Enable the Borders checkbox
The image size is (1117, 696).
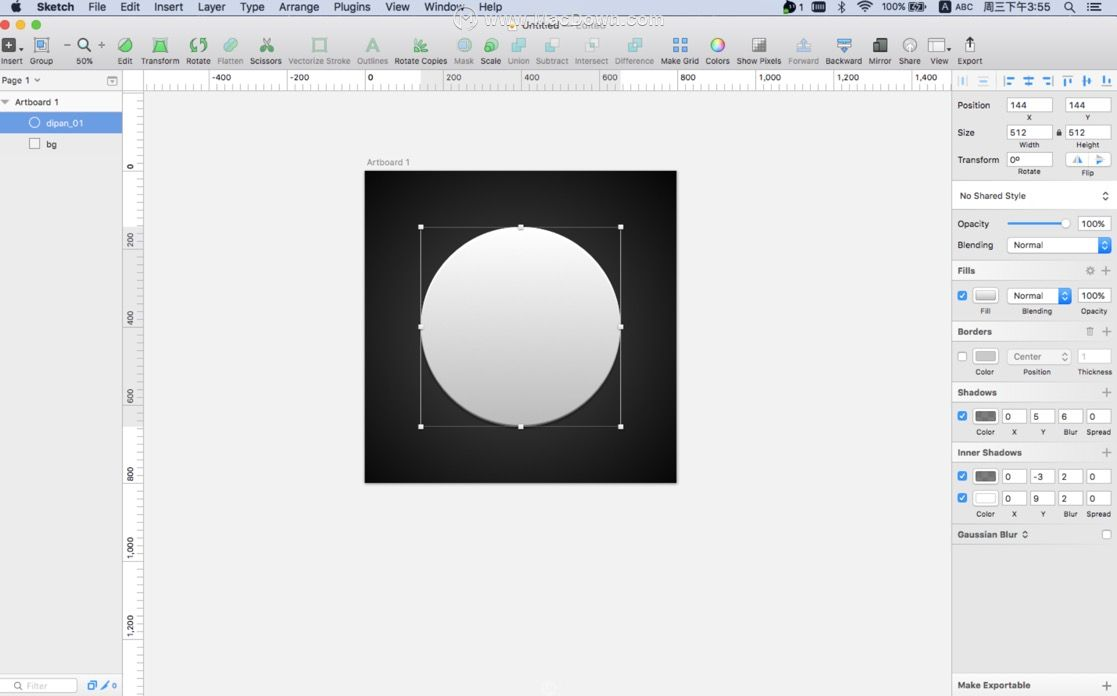(962, 356)
